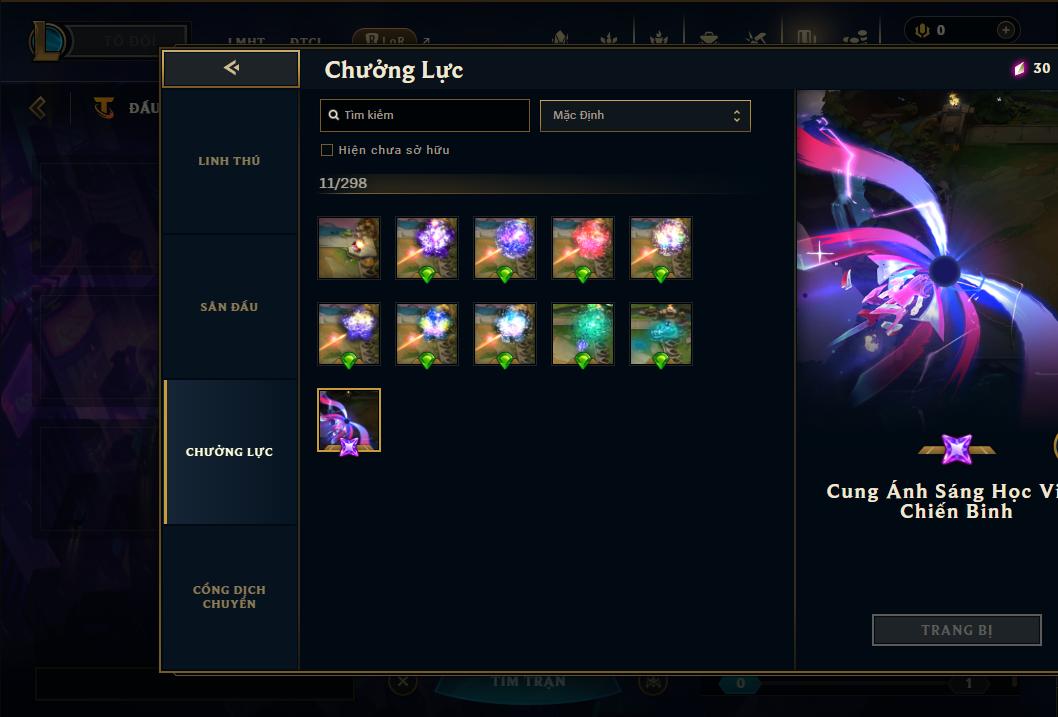Viewport: 1058px width, 717px height.
Task: Select the first default boom thumbnail
Action: (x=349, y=248)
